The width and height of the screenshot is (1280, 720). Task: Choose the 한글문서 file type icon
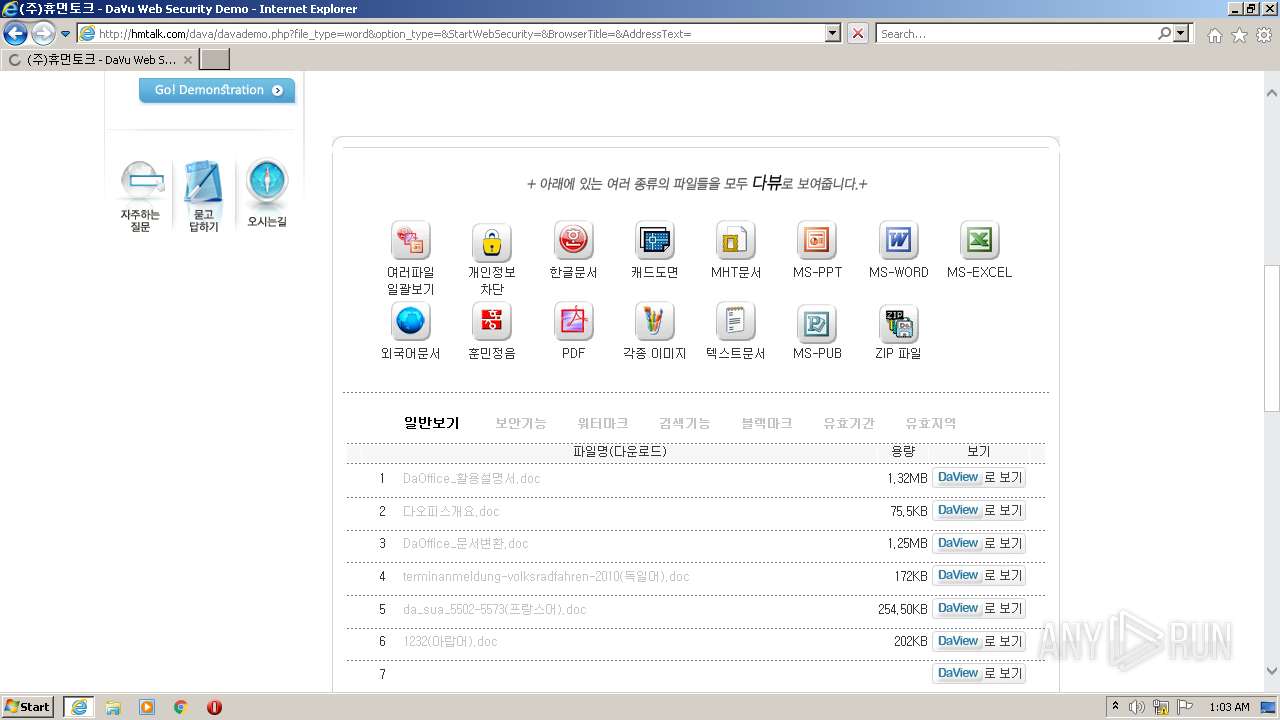tap(573, 241)
